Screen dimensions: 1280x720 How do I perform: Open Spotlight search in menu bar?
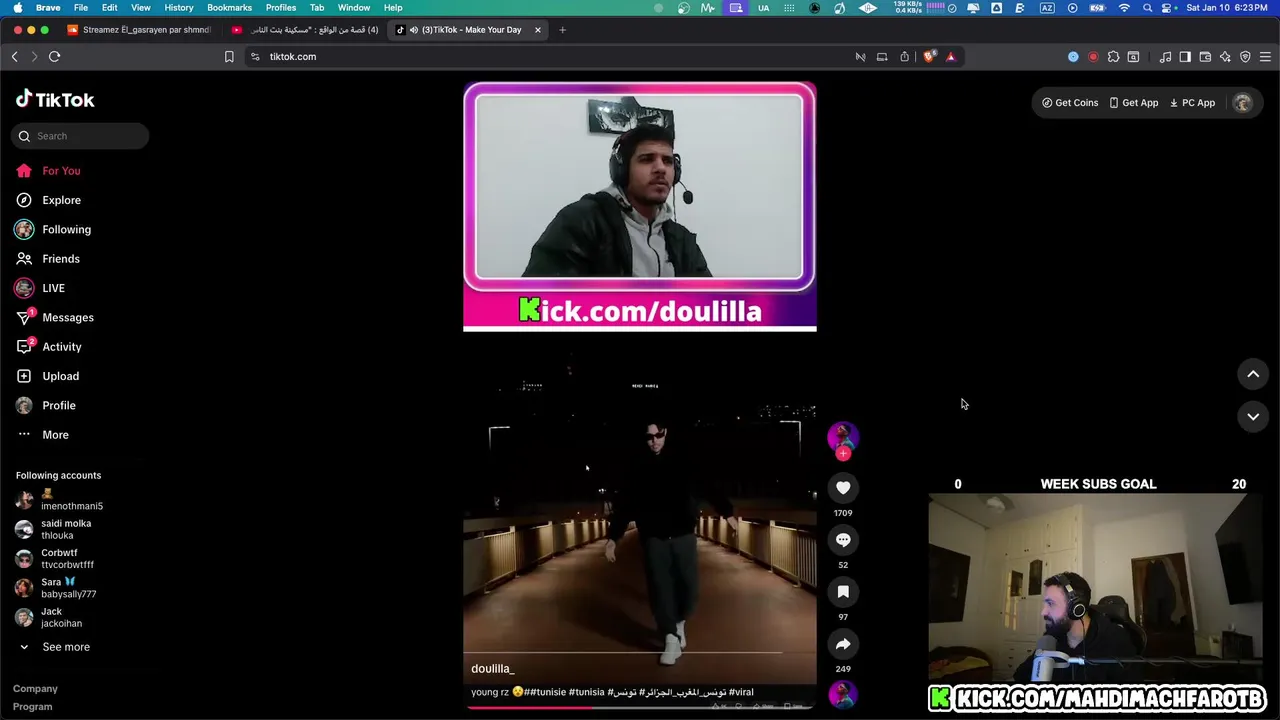coord(1147,8)
